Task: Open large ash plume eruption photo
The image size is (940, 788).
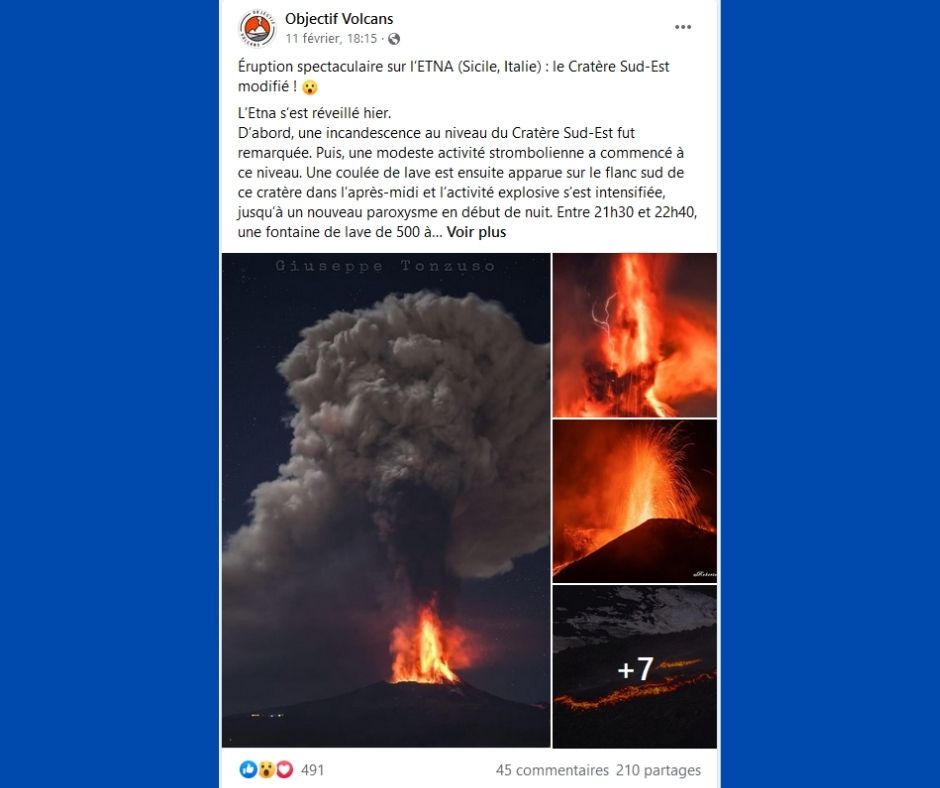Action: tap(386, 500)
